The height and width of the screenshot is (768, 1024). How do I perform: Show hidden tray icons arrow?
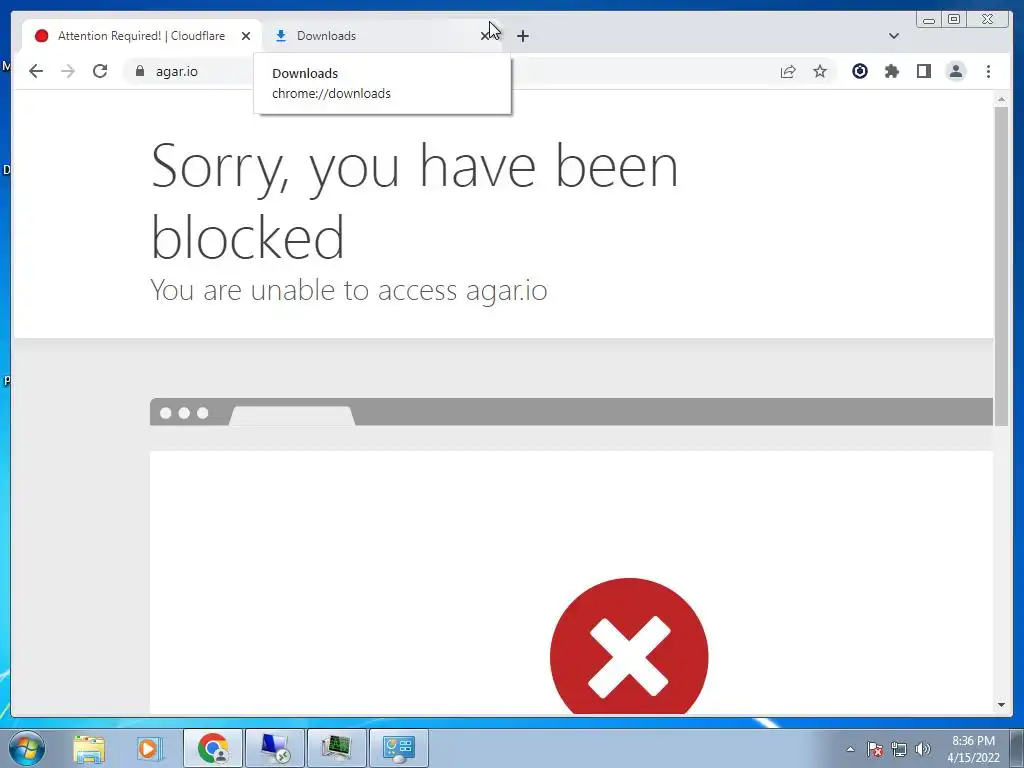(x=850, y=749)
